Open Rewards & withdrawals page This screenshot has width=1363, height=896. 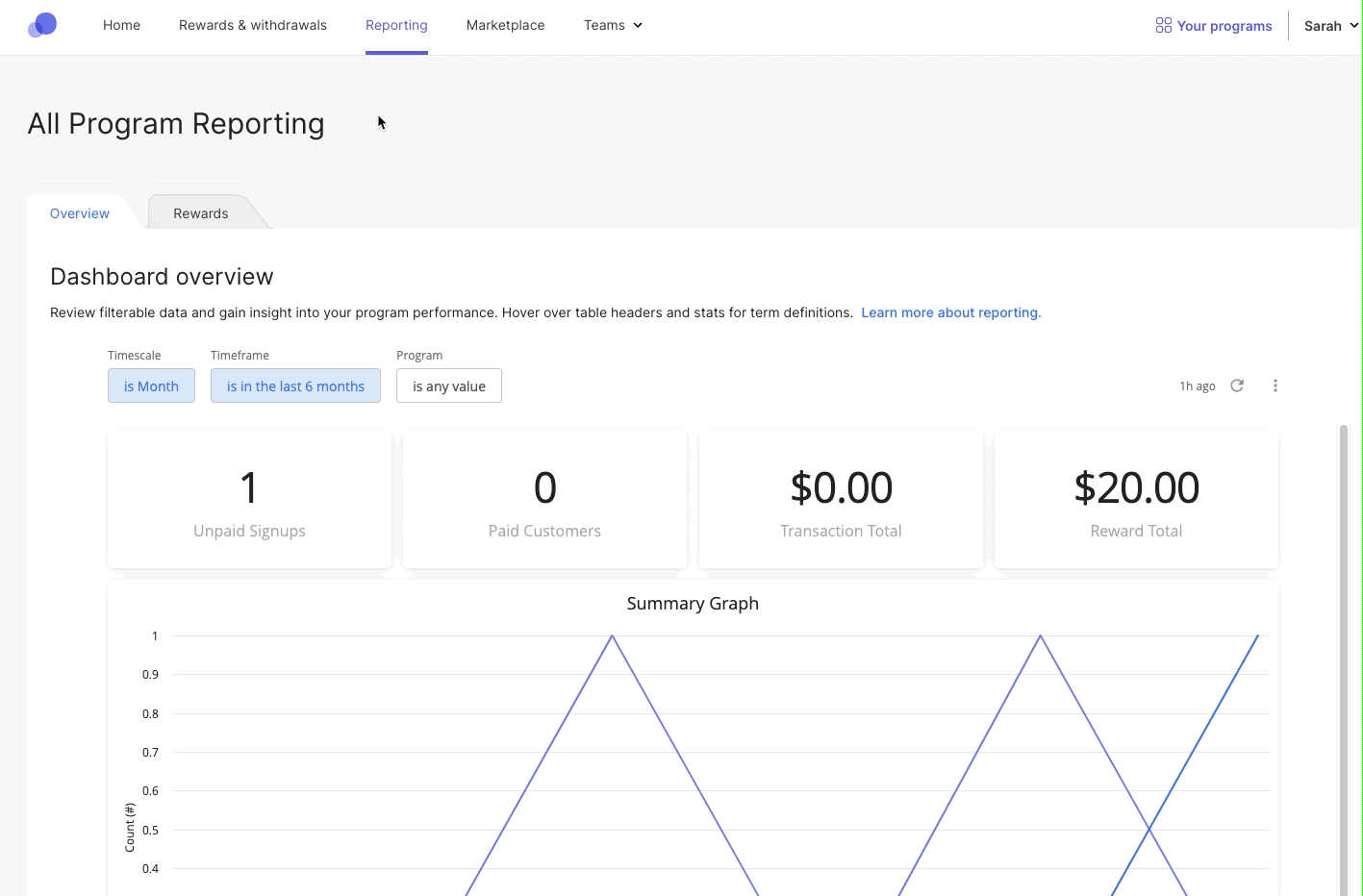[253, 25]
